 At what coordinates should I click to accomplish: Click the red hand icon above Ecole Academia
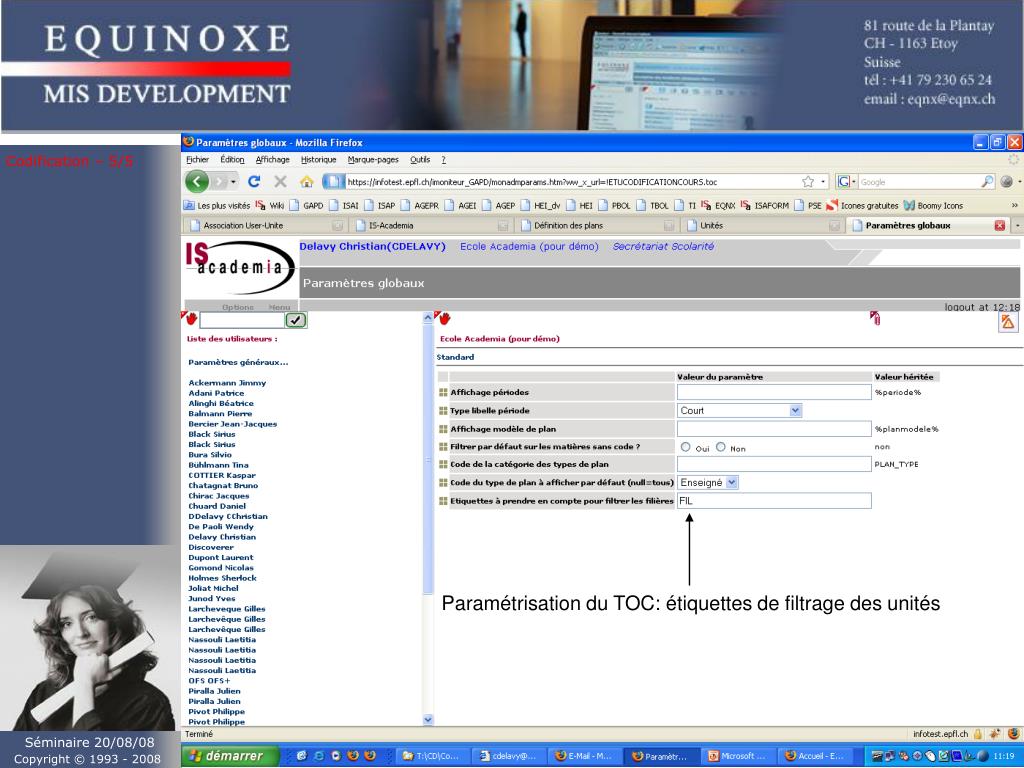443,318
